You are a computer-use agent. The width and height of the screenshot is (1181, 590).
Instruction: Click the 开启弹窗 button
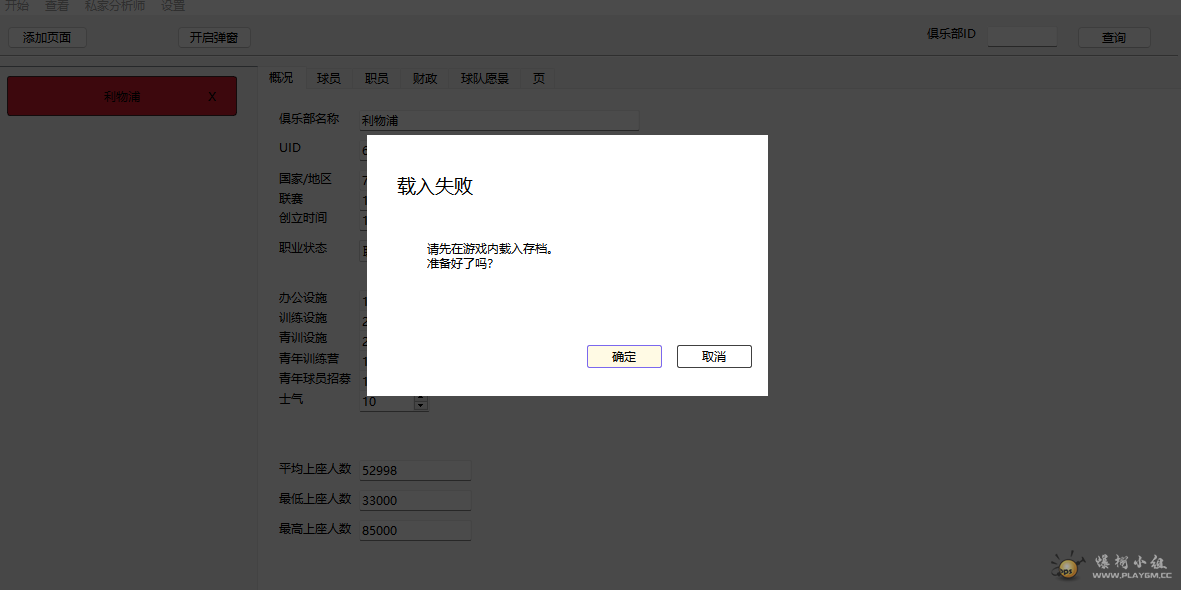tap(214, 38)
